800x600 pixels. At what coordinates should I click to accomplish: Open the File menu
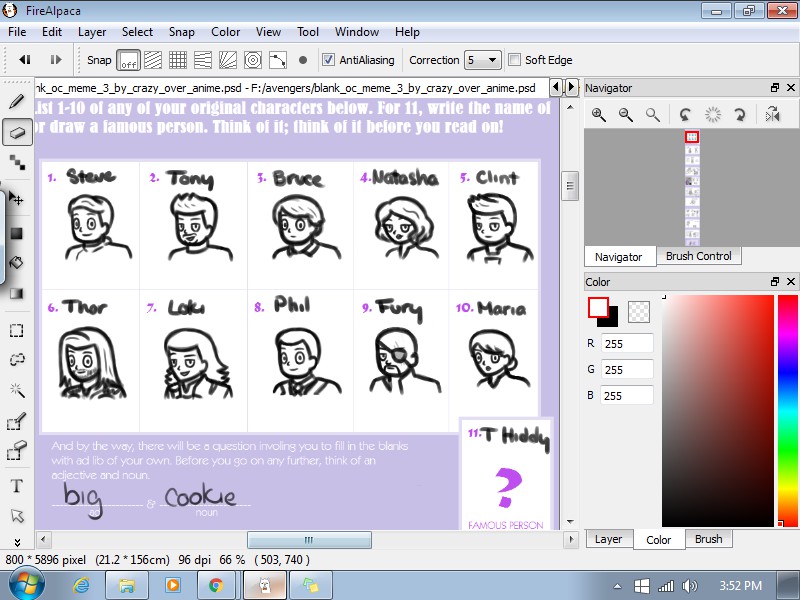[17, 32]
